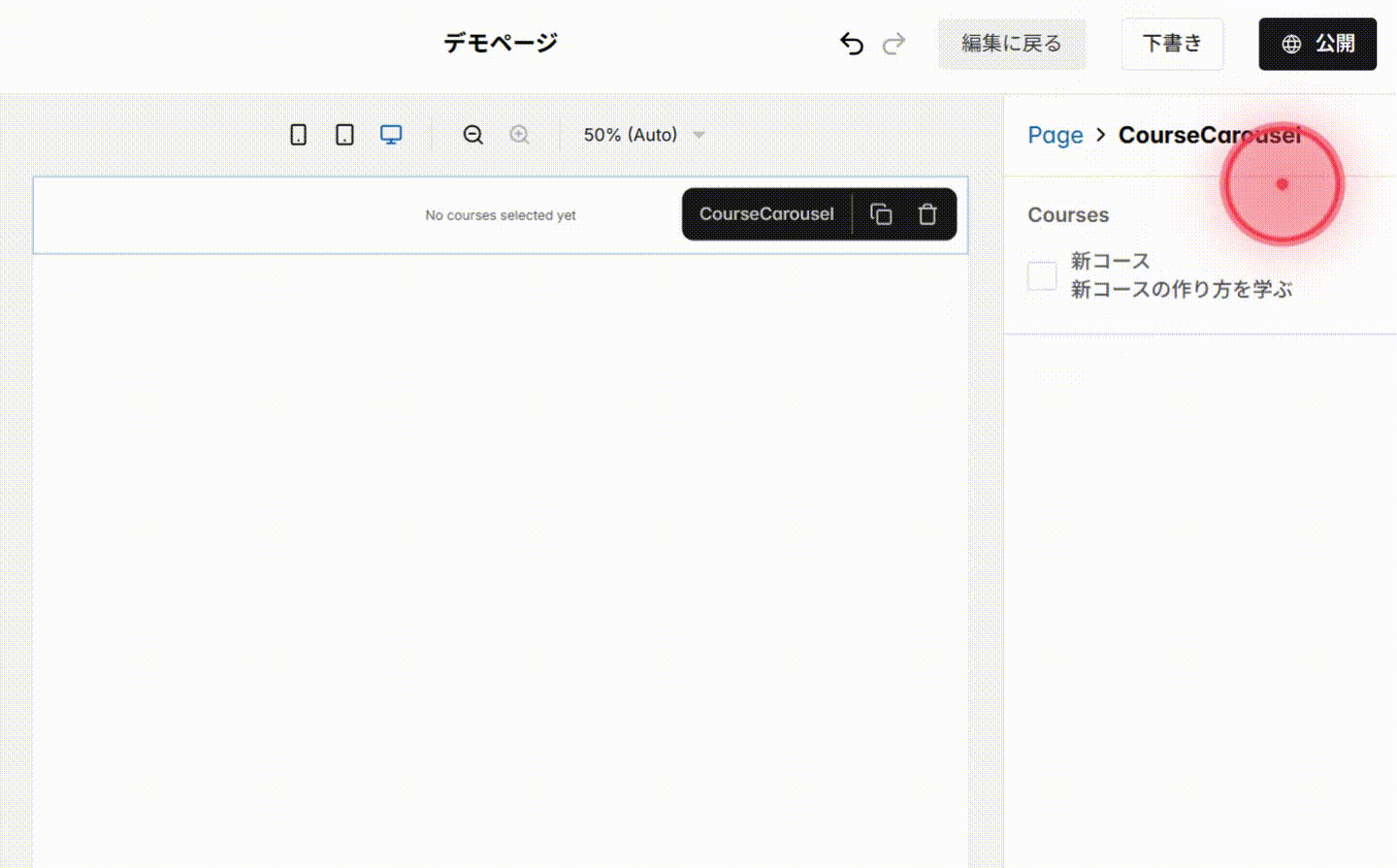1397x868 pixels.
Task: Open the 下書き draft menu
Action: (1172, 44)
